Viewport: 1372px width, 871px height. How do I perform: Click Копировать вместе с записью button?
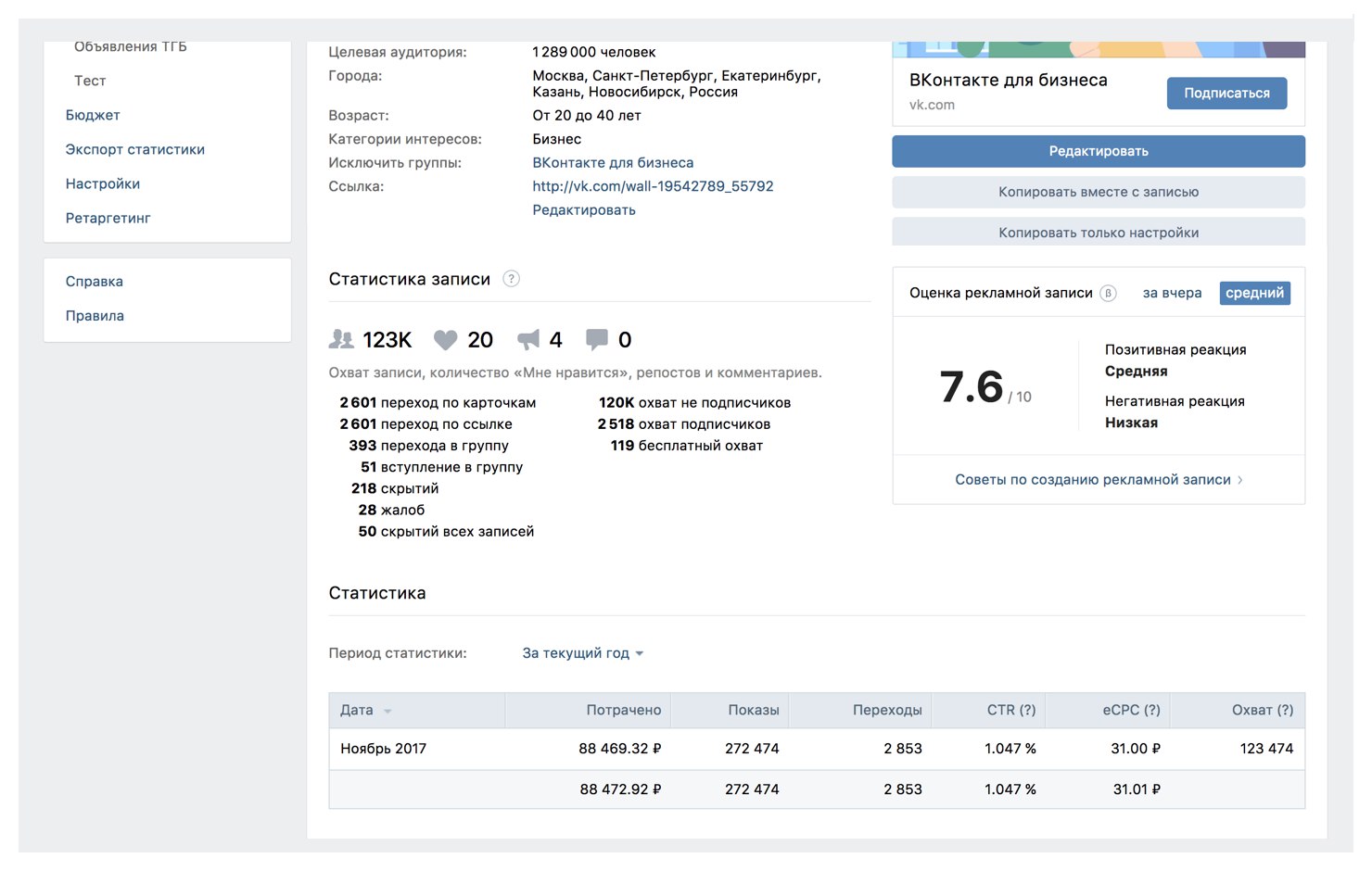click(x=1099, y=192)
